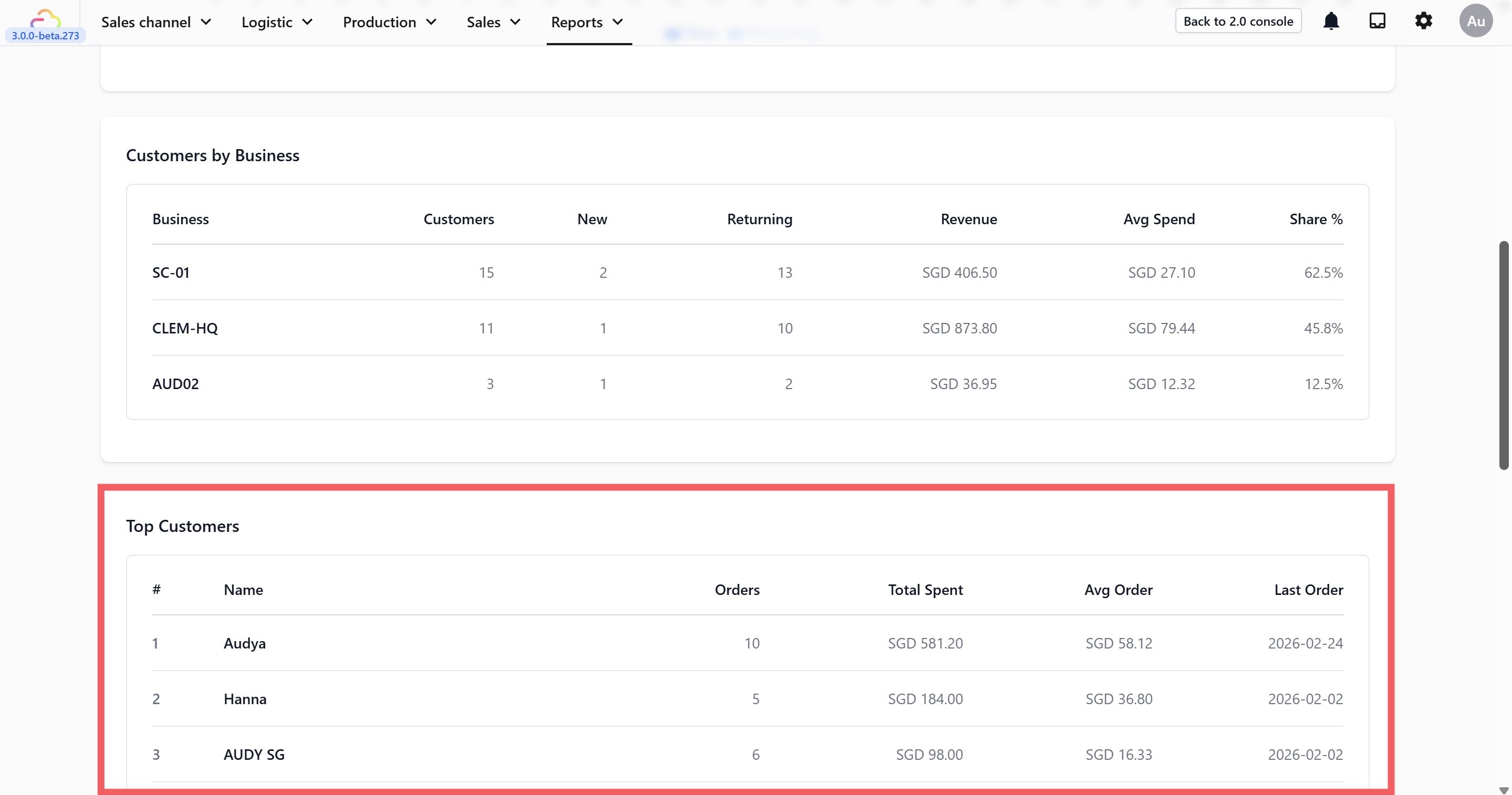Open the notifications bell

(x=1331, y=22)
